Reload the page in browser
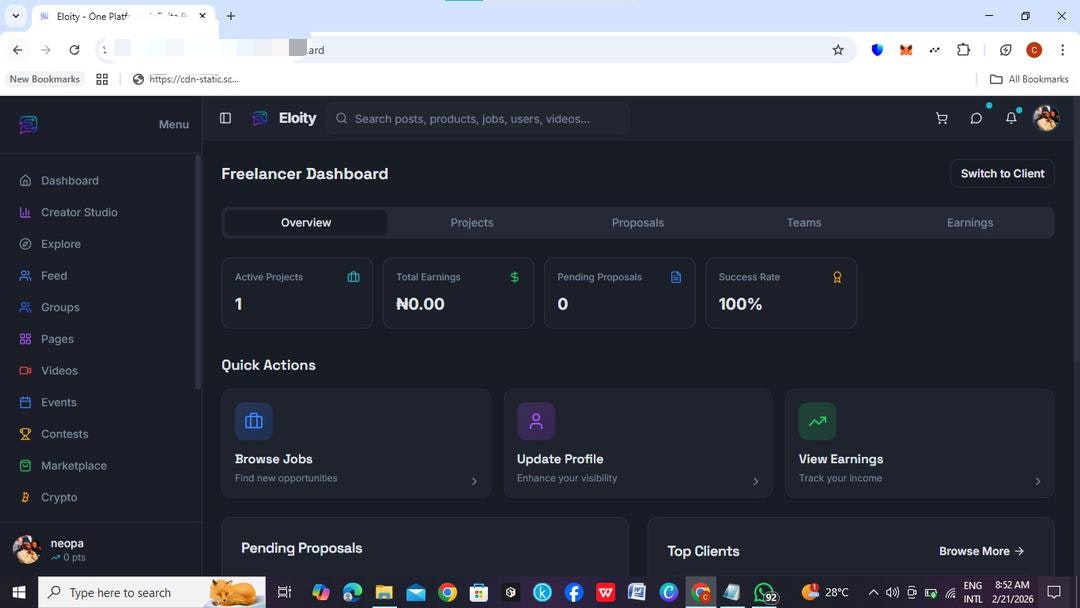 [x=74, y=50]
